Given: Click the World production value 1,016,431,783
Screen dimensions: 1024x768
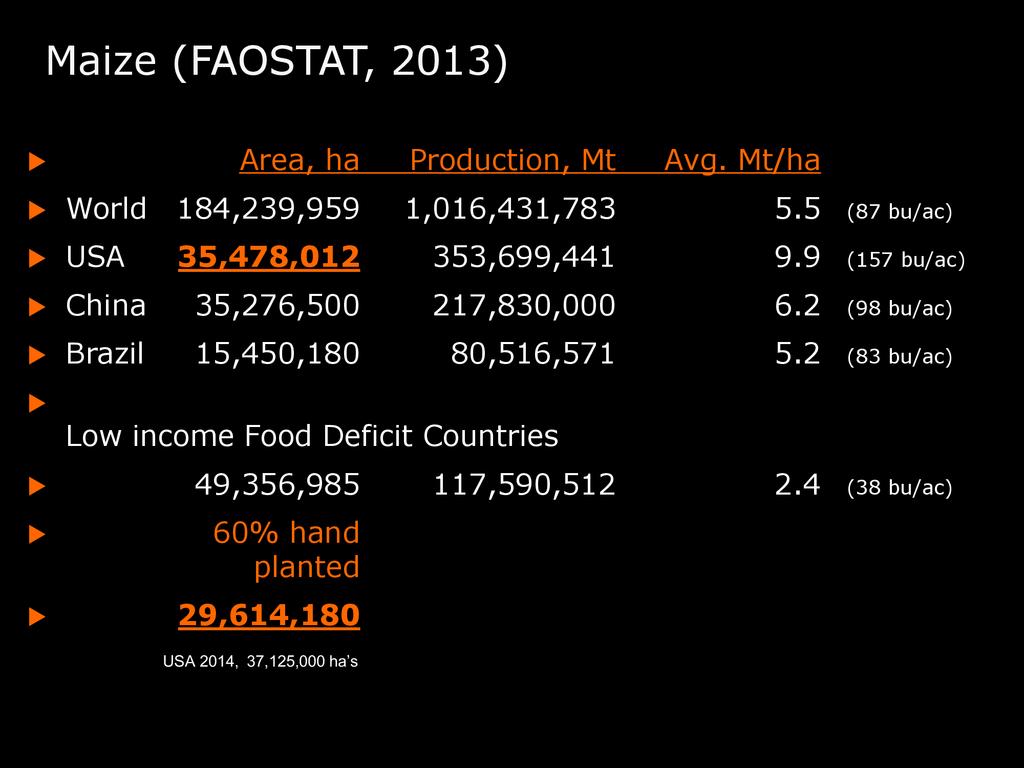Looking at the screenshot, I should pyautogui.click(x=510, y=209).
